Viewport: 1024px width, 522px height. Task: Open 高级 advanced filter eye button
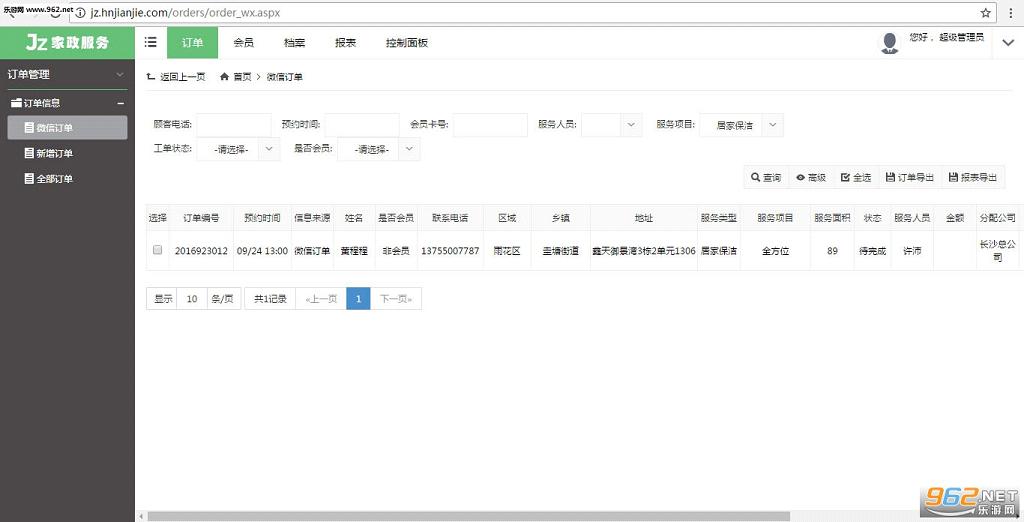click(811, 177)
